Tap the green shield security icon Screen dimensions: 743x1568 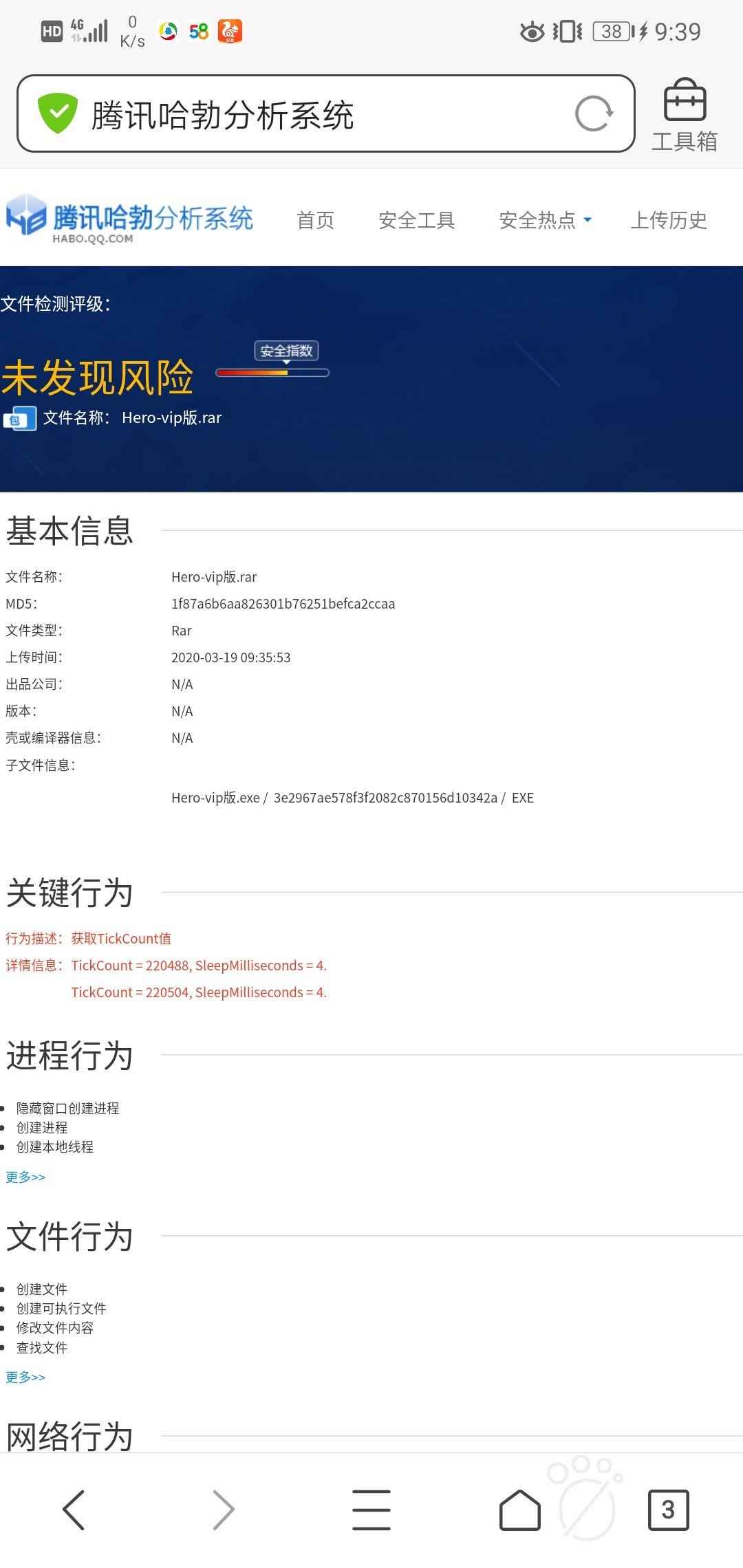[x=57, y=113]
